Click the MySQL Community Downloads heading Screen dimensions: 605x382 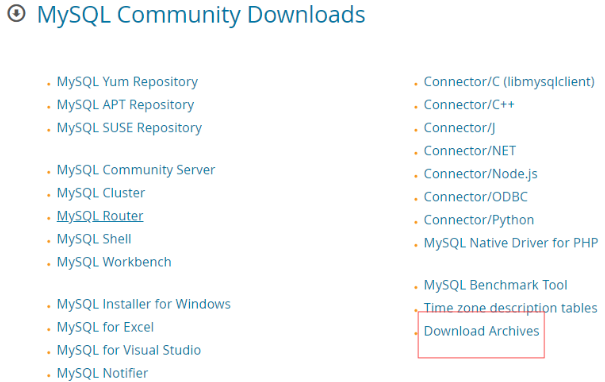pos(201,15)
